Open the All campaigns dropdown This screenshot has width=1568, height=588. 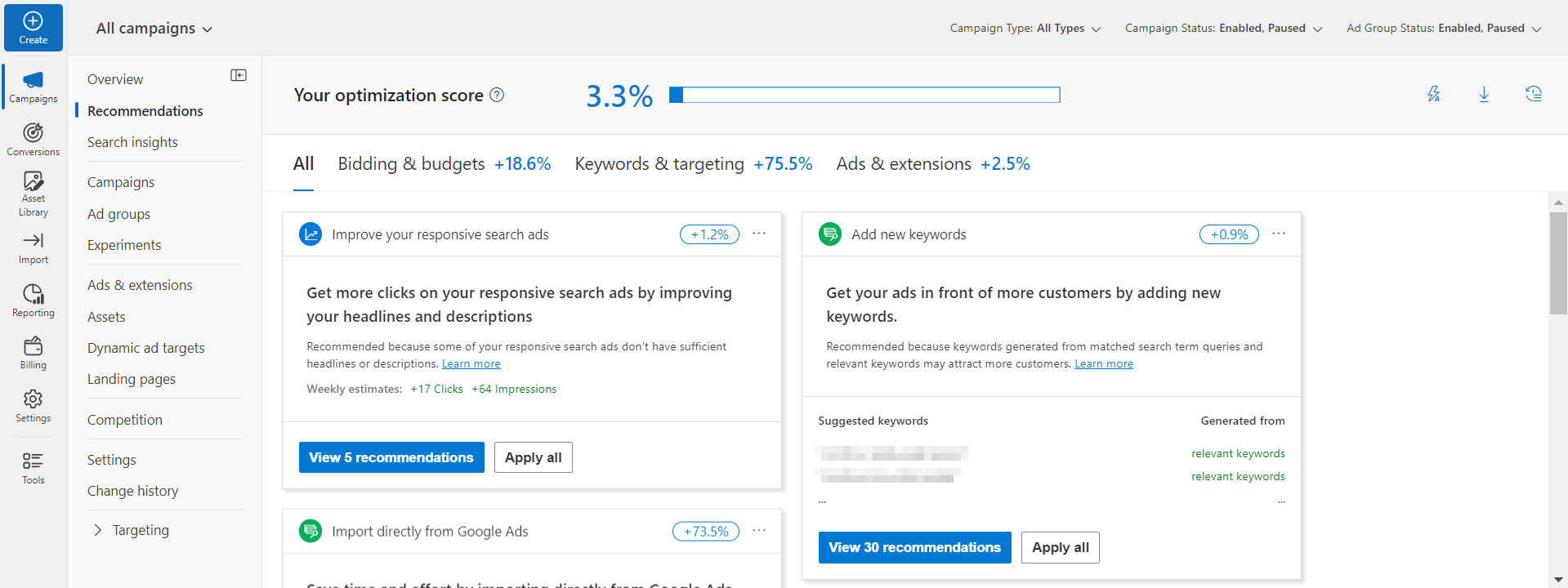coord(154,29)
